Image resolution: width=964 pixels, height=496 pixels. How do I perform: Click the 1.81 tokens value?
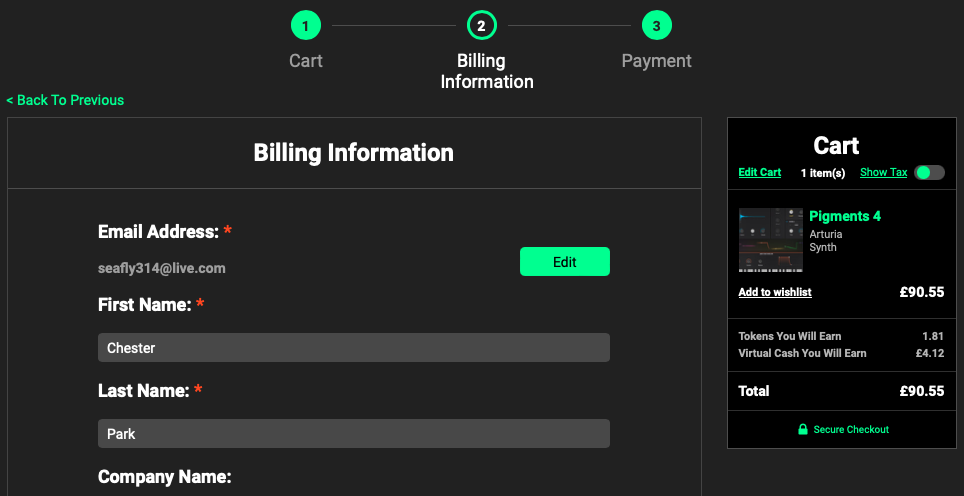tap(933, 336)
